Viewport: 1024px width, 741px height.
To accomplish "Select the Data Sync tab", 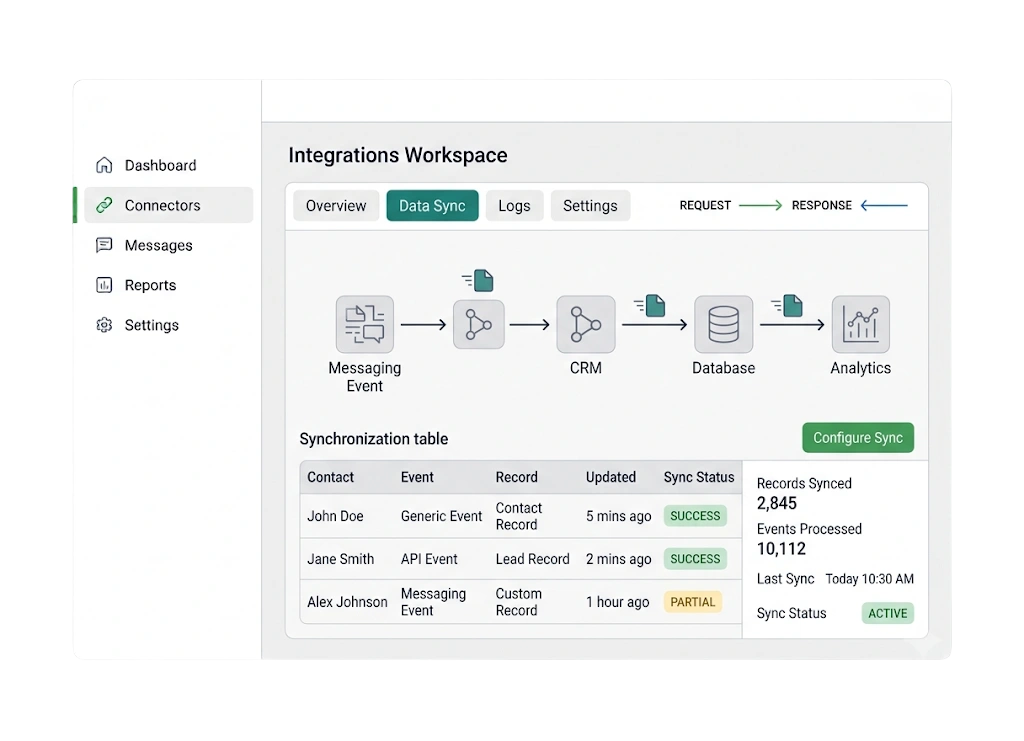I will coord(432,206).
